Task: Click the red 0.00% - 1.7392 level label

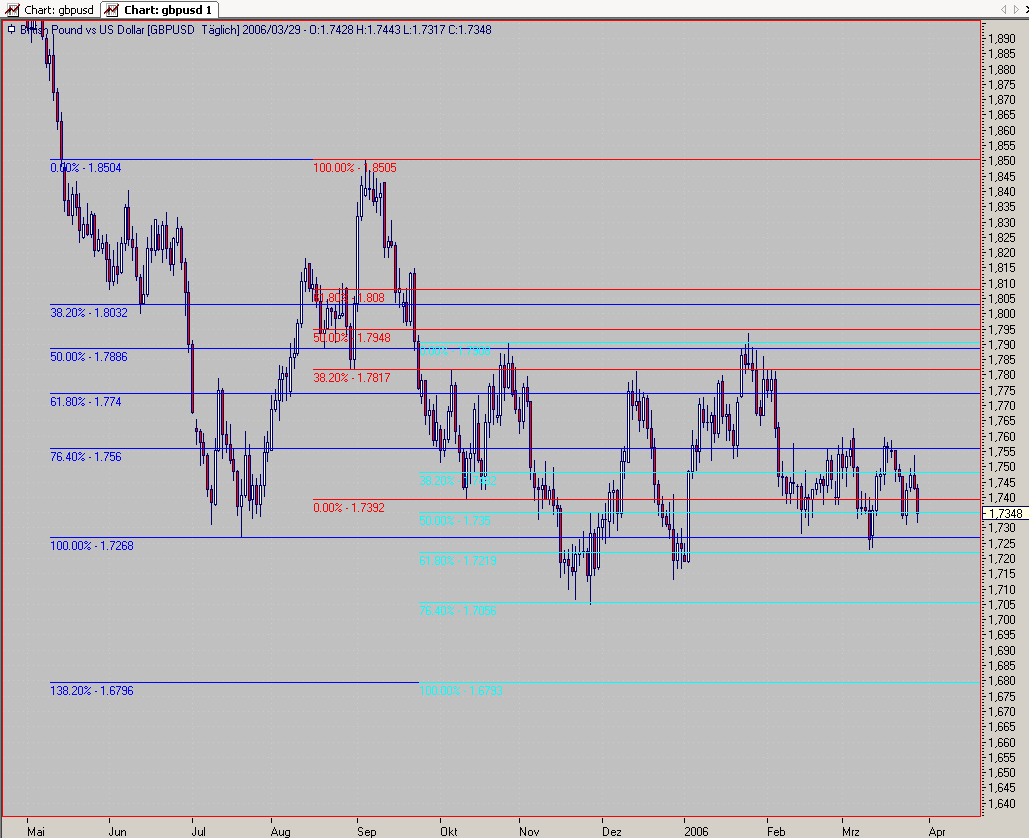Action: [x=348, y=508]
